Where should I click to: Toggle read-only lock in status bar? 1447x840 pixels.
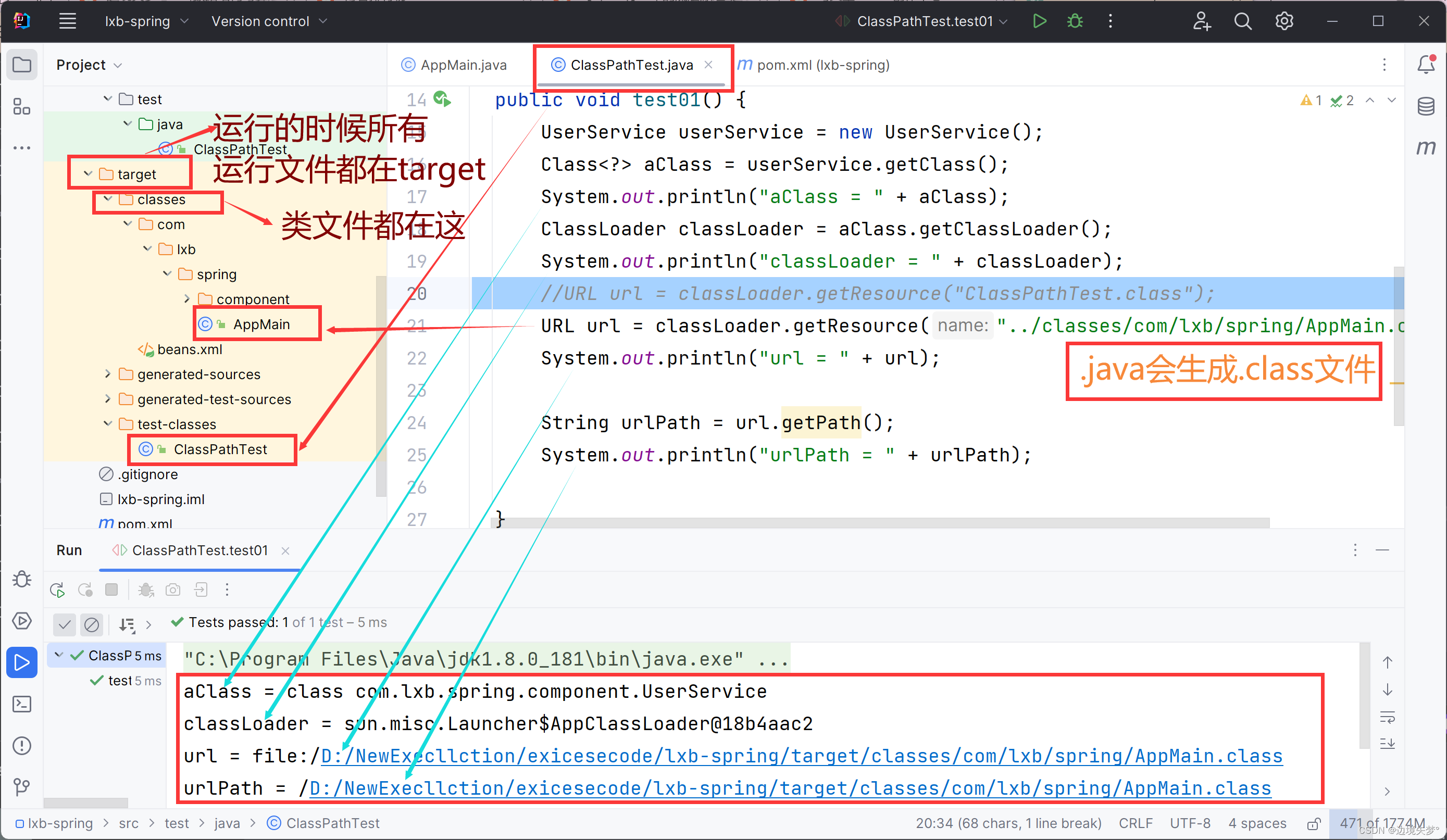pyautogui.click(x=1313, y=823)
